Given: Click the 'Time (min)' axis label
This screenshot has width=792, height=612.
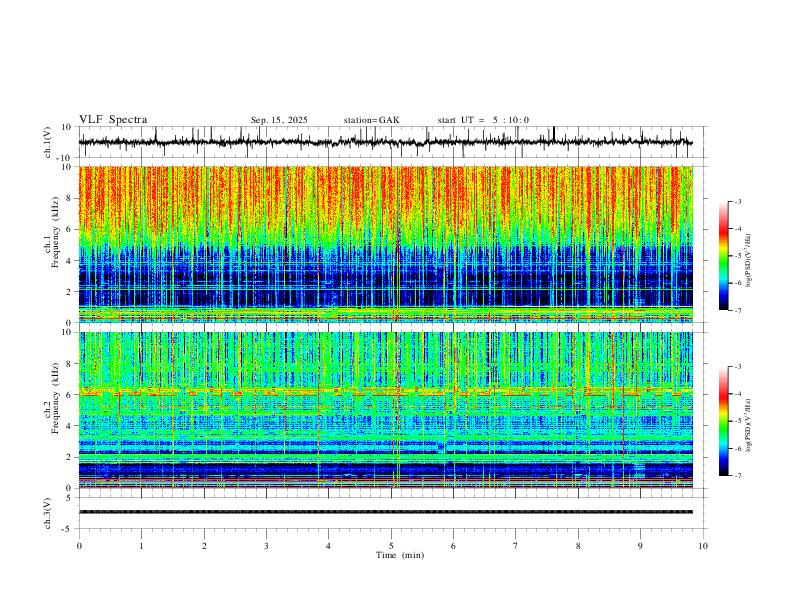Looking at the screenshot, I should [400, 555].
